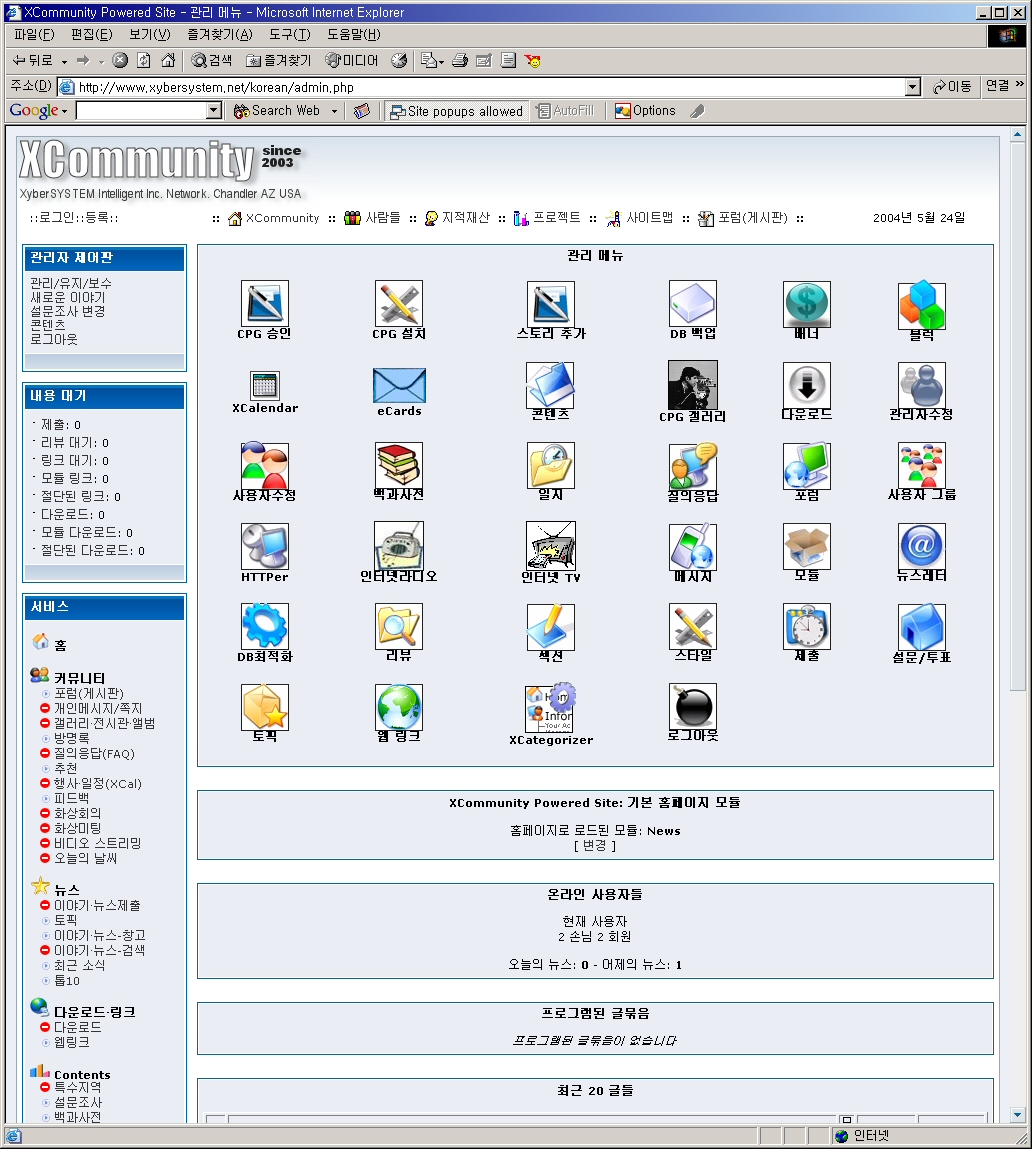The image size is (1032, 1149).
Task: Click the vertical scrollbar down arrow
Action: pyautogui.click(x=1018, y=1115)
